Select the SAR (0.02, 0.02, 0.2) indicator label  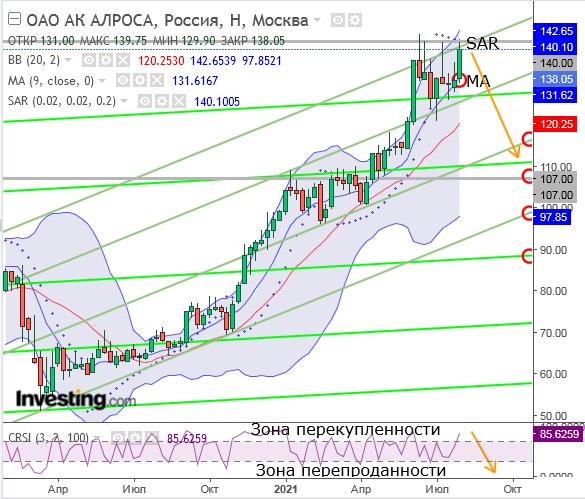62,101
